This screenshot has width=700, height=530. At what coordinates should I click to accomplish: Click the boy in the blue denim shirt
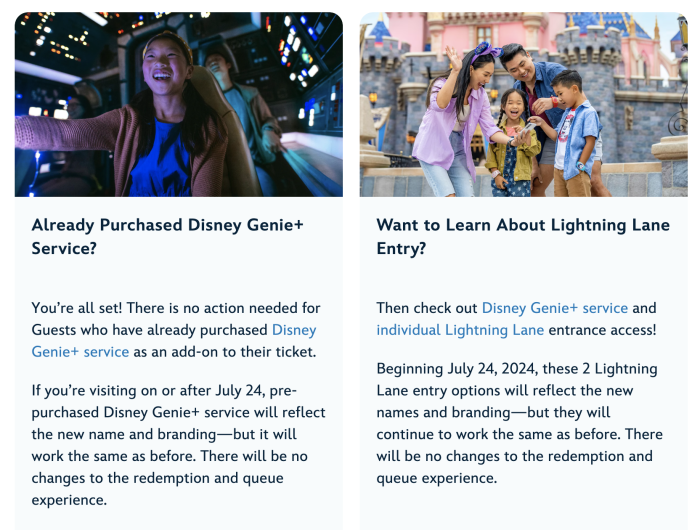click(576, 134)
